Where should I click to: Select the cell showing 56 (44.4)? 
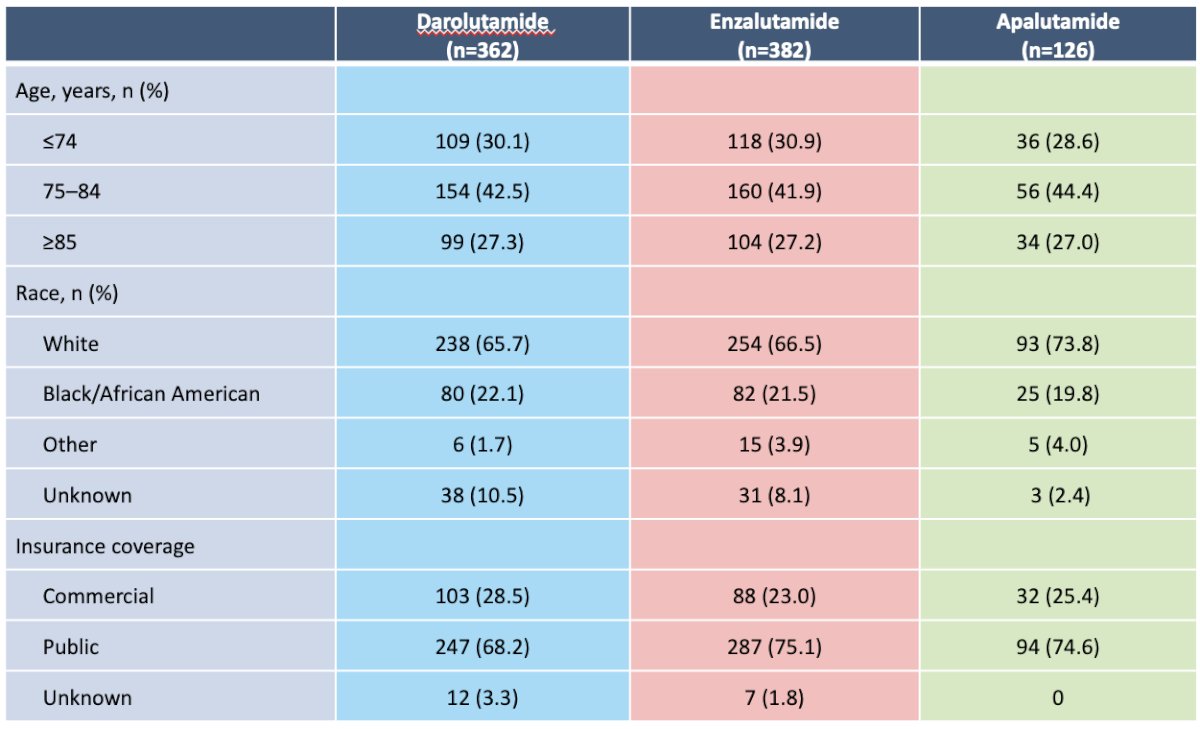(1058, 192)
